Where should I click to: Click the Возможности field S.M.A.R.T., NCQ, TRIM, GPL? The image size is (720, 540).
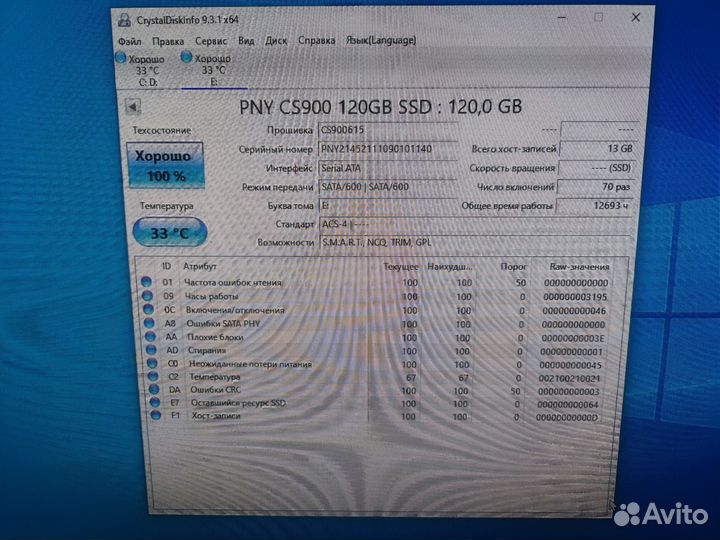click(x=475, y=242)
